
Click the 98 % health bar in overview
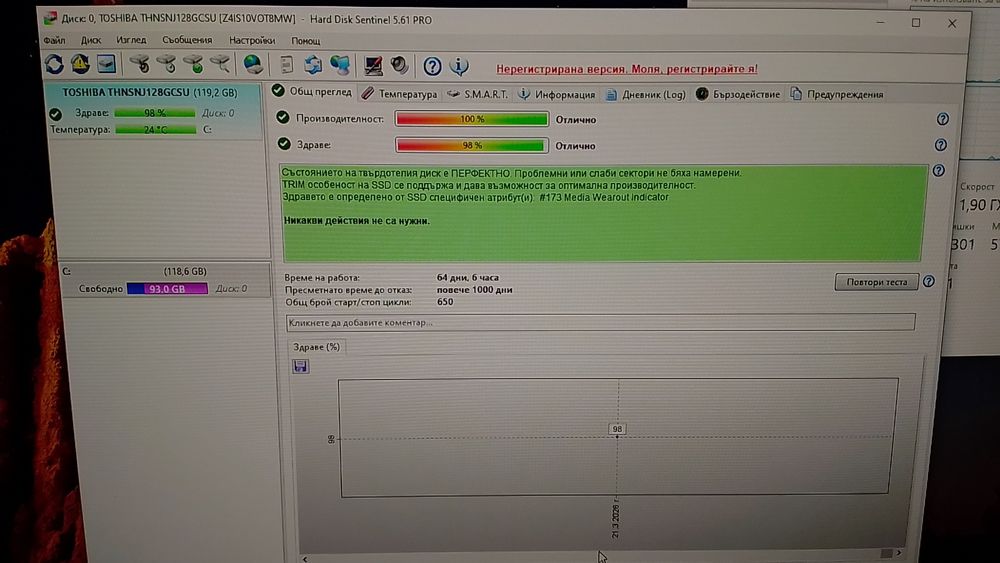click(x=471, y=145)
